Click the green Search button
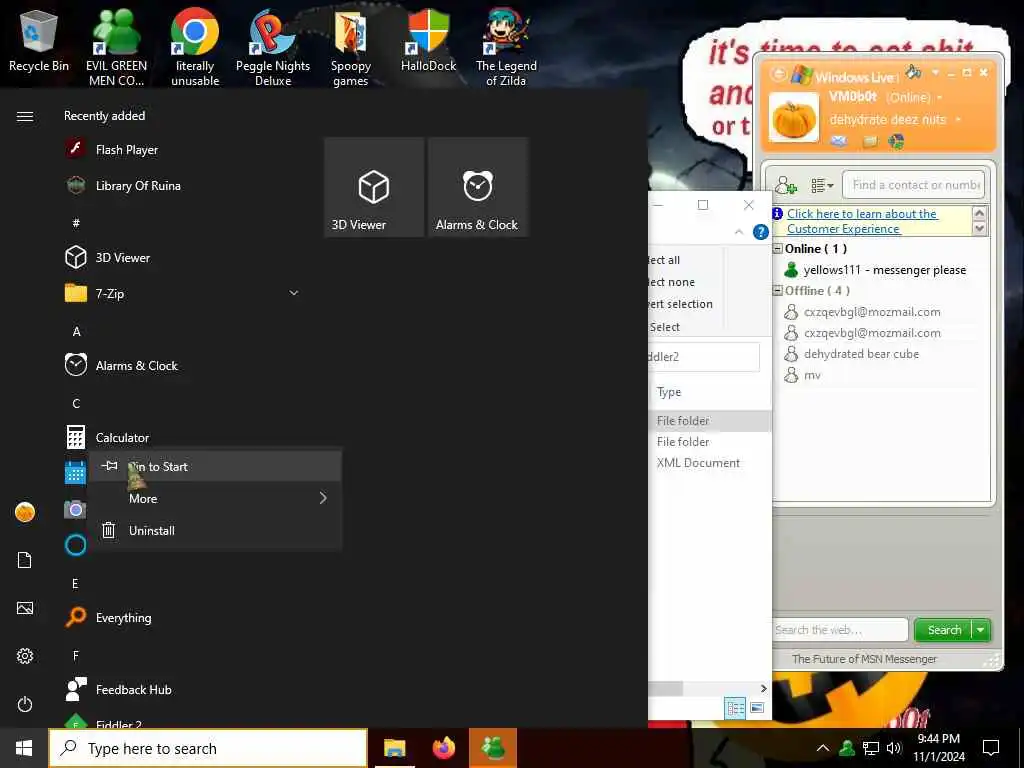 click(x=944, y=630)
